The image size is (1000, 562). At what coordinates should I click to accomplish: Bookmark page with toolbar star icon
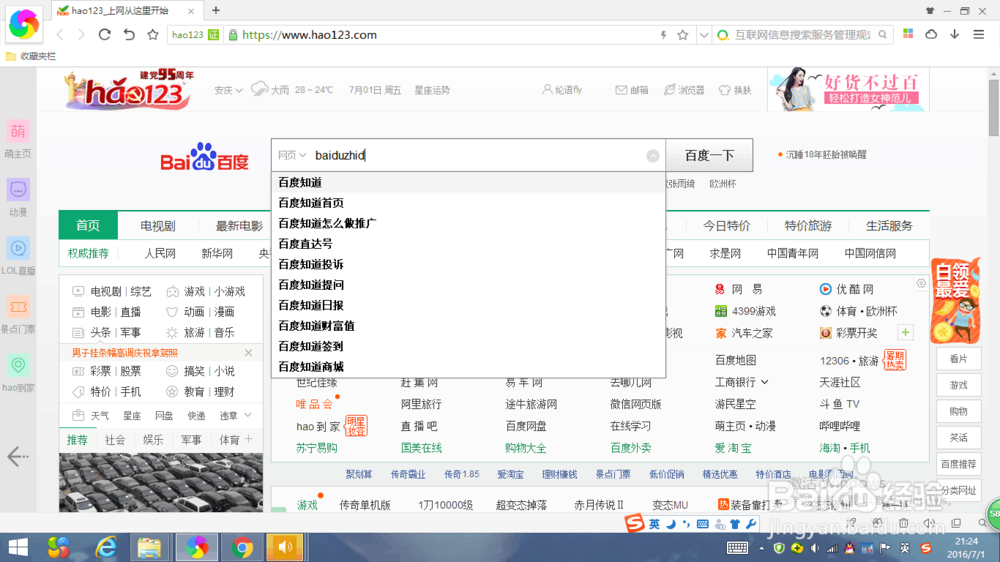point(152,34)
